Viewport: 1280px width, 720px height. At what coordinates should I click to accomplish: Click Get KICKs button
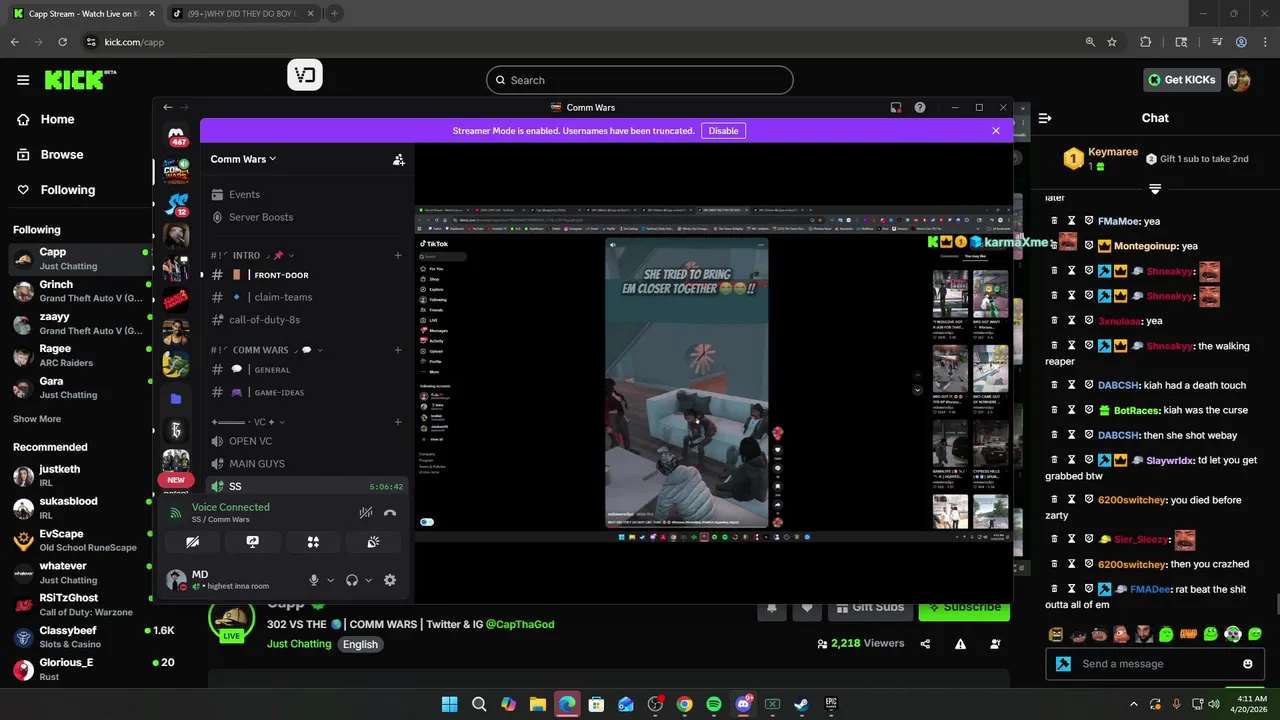coord(1182,80)
